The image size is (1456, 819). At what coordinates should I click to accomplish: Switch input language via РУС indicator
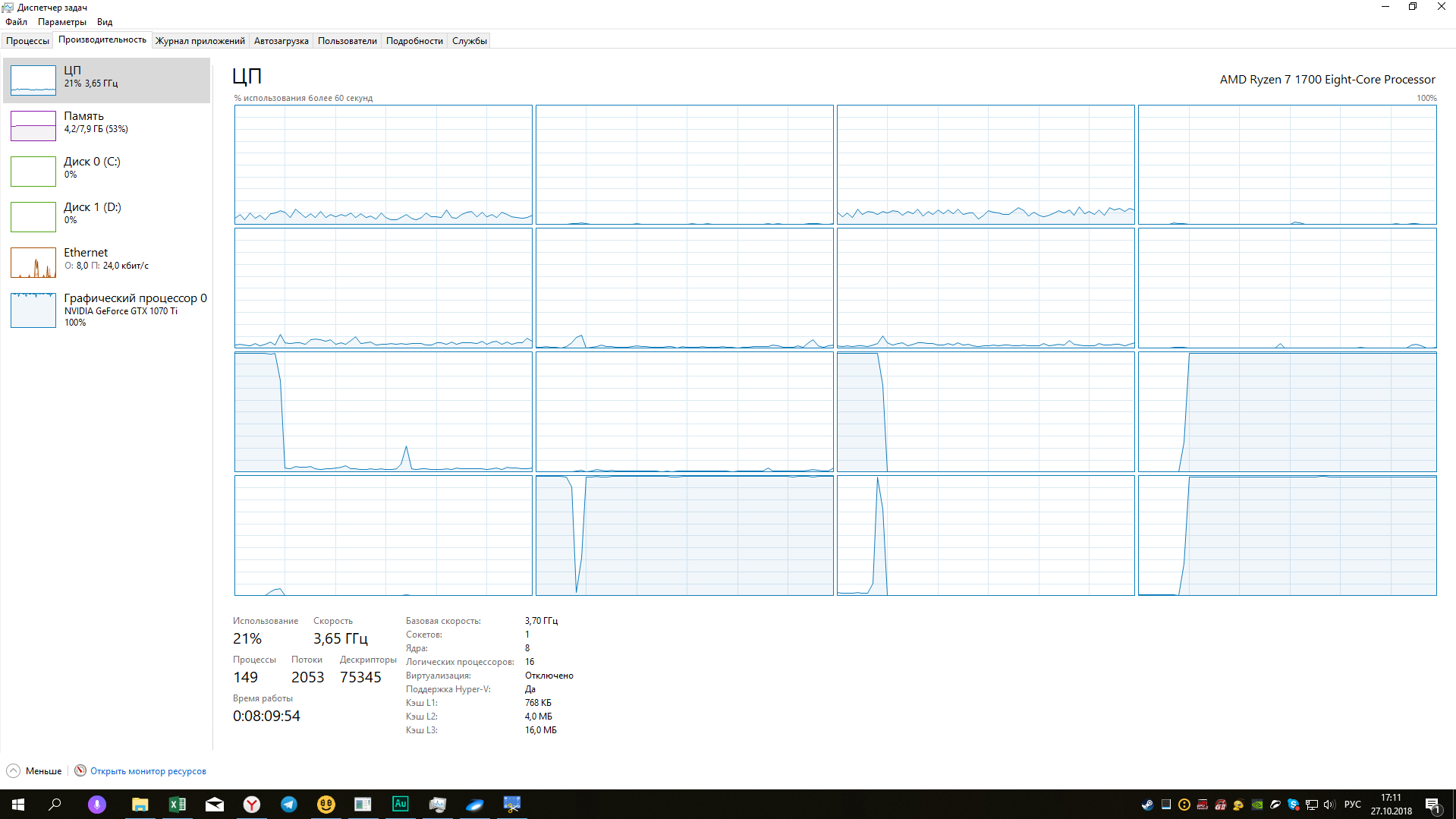point(1353,805)
